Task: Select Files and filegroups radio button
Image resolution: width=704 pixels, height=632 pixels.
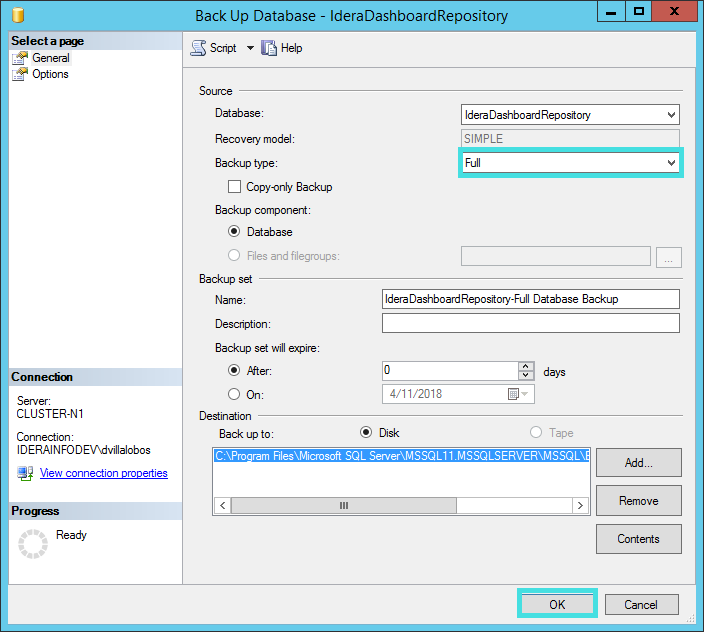Action: tap(234, 255)
